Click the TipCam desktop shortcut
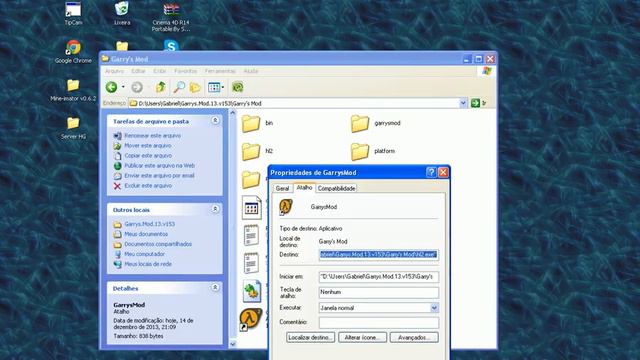Image resolution: width=640 pixels, height=360 pixels. pyautogui.click(x=73, y=10)
